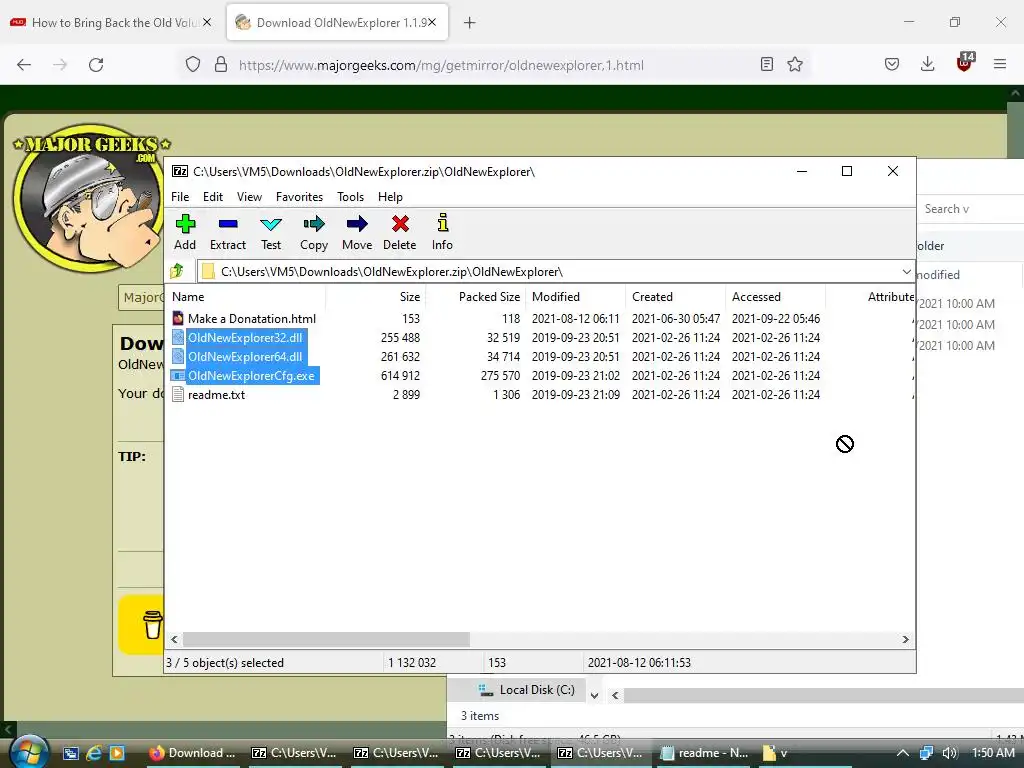Click the Copy toolbar icon
The image size is (1024, 768).
(x=313, y=224)
